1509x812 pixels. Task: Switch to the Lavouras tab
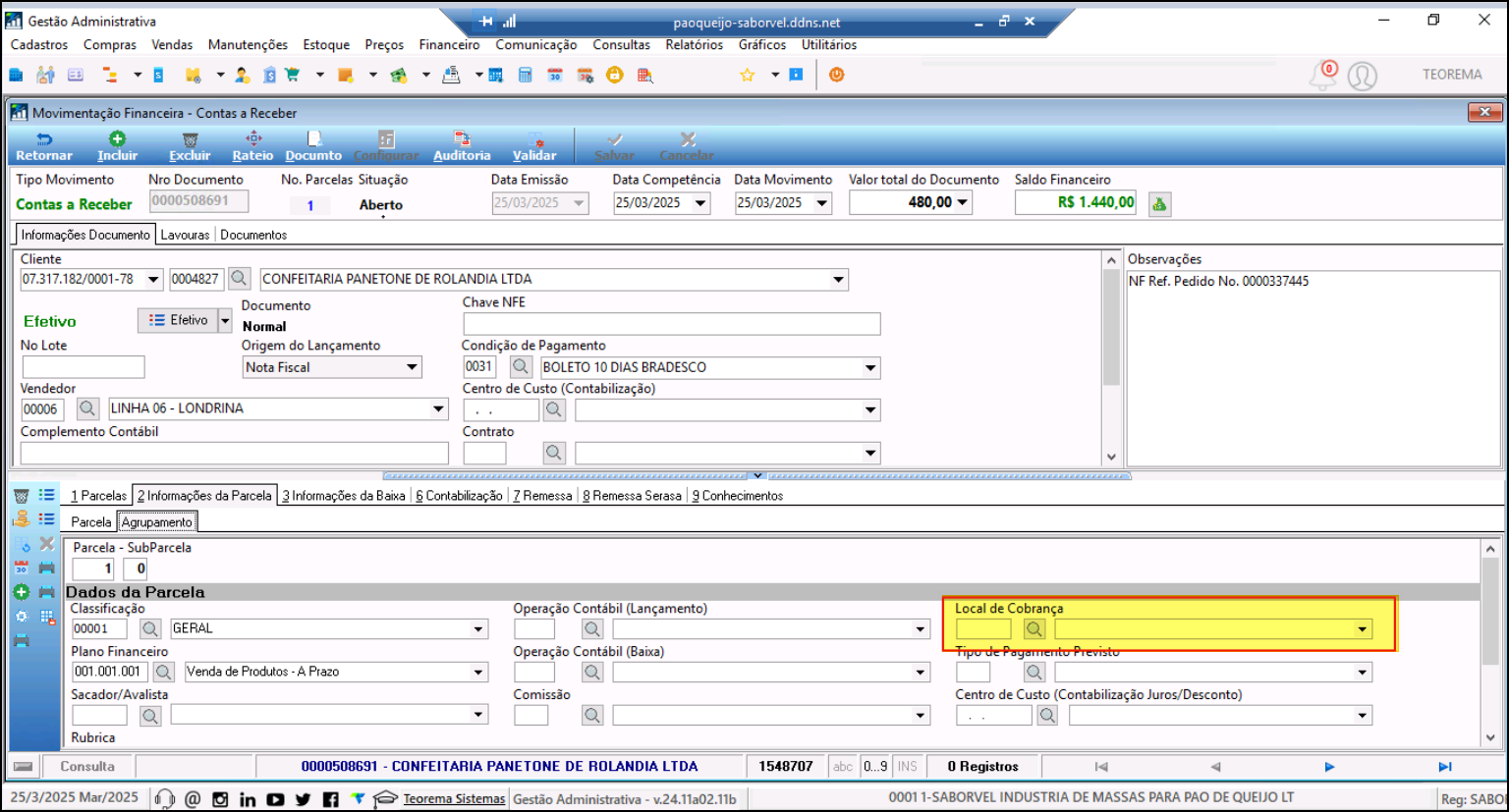pyautogui.click(x=185, y=235)
